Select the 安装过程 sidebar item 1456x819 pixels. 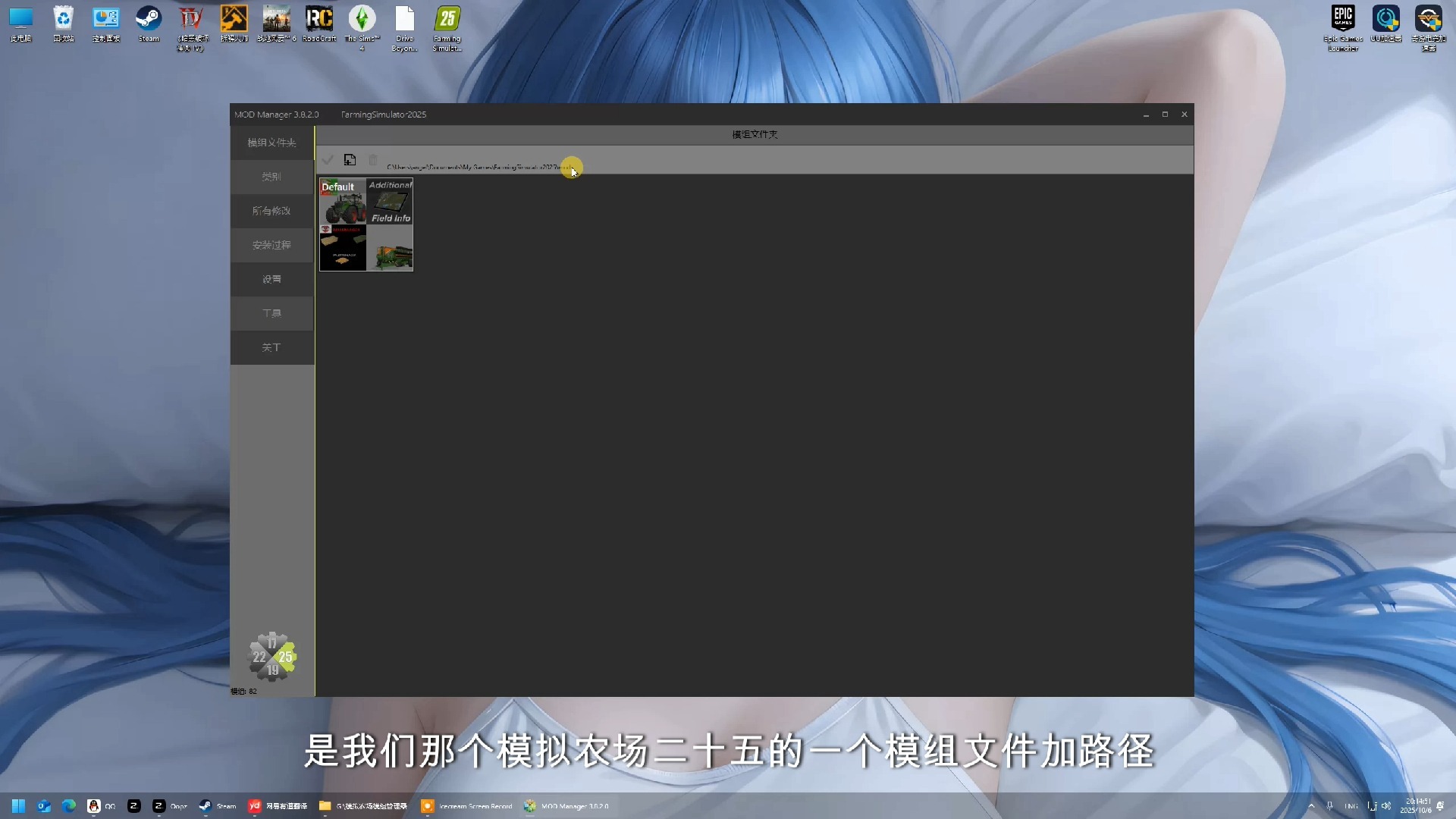coord(271,245)
